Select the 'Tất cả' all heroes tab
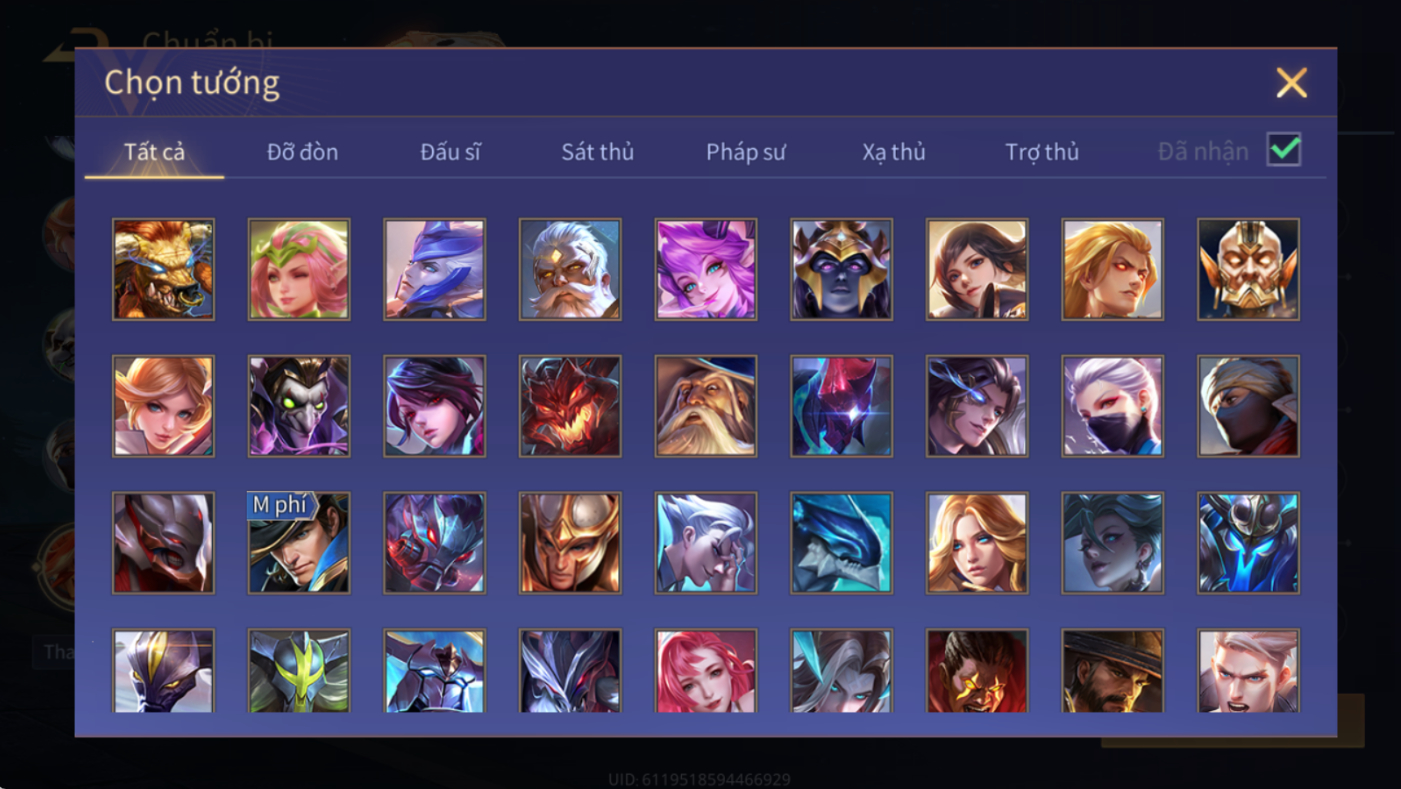Screen dimensions: 1401x789 pyautogui.click(x=154, y=152)
